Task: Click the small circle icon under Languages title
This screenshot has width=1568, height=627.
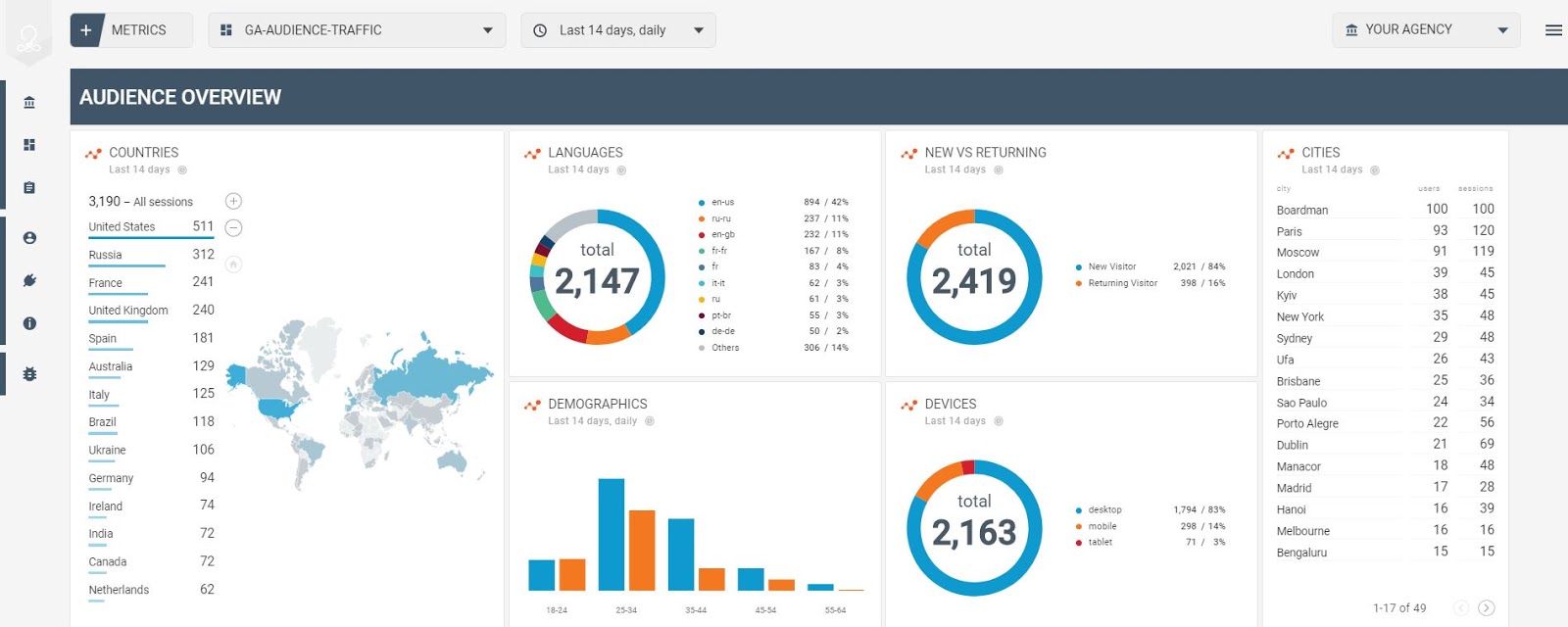Action: coord(621,170)
